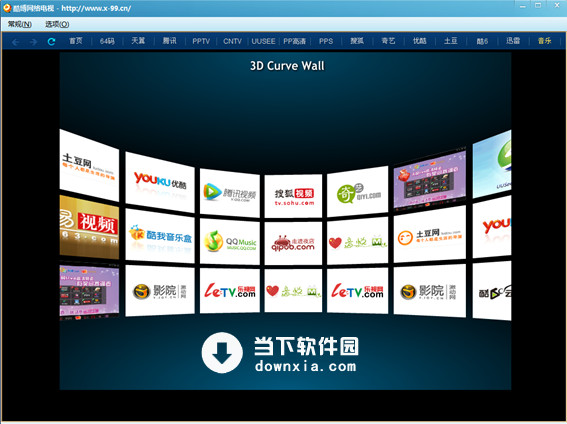Open the YOUKU优酷 tile next to 腾讯视频
The width and height of the screenshot is (567, 424).
tap(160, 182)
